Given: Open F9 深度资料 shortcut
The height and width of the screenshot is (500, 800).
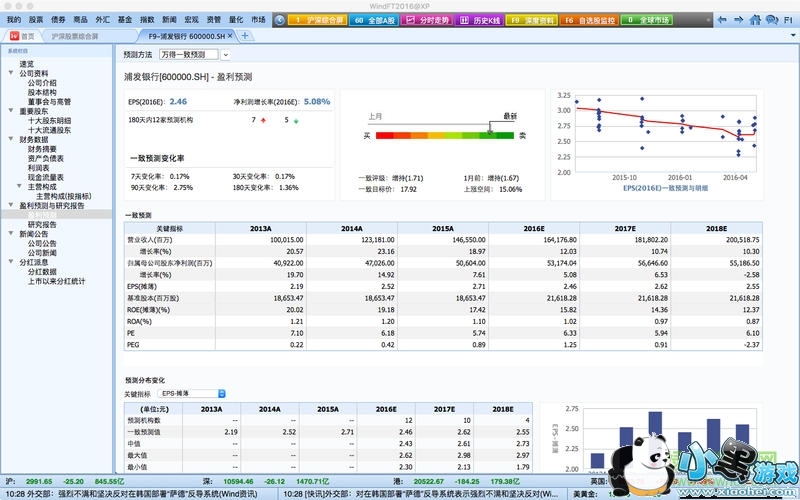Looking at the screenshot, I should click(532, 20).
